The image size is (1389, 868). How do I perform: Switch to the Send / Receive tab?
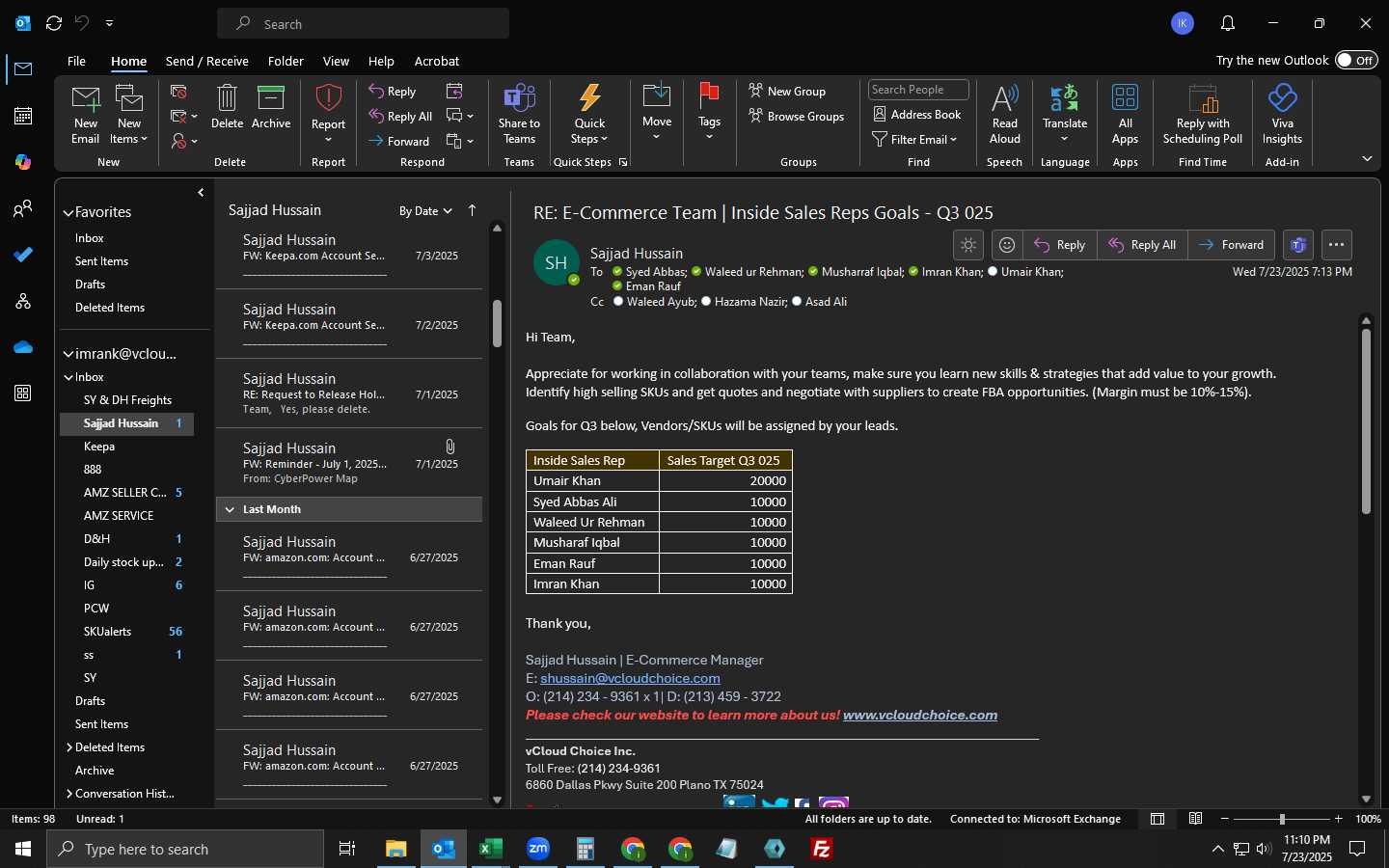pyautogui.click(x=207, y=61)
